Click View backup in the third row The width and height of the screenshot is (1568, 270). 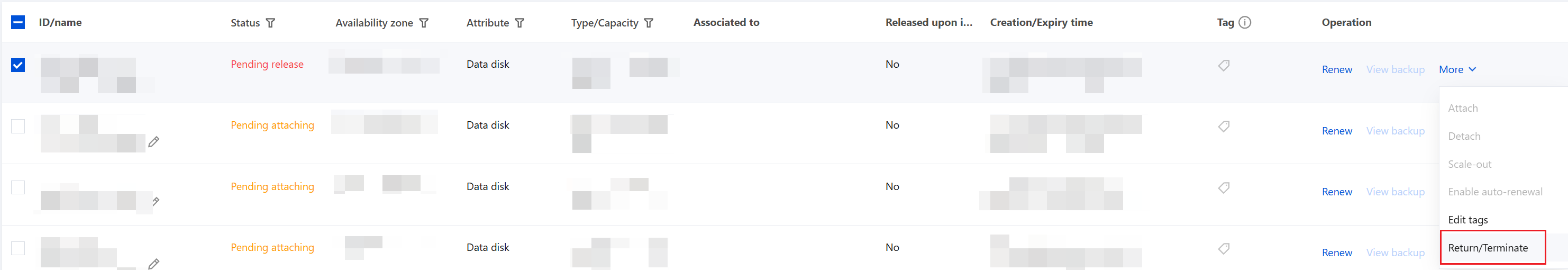click(1395, 191)
